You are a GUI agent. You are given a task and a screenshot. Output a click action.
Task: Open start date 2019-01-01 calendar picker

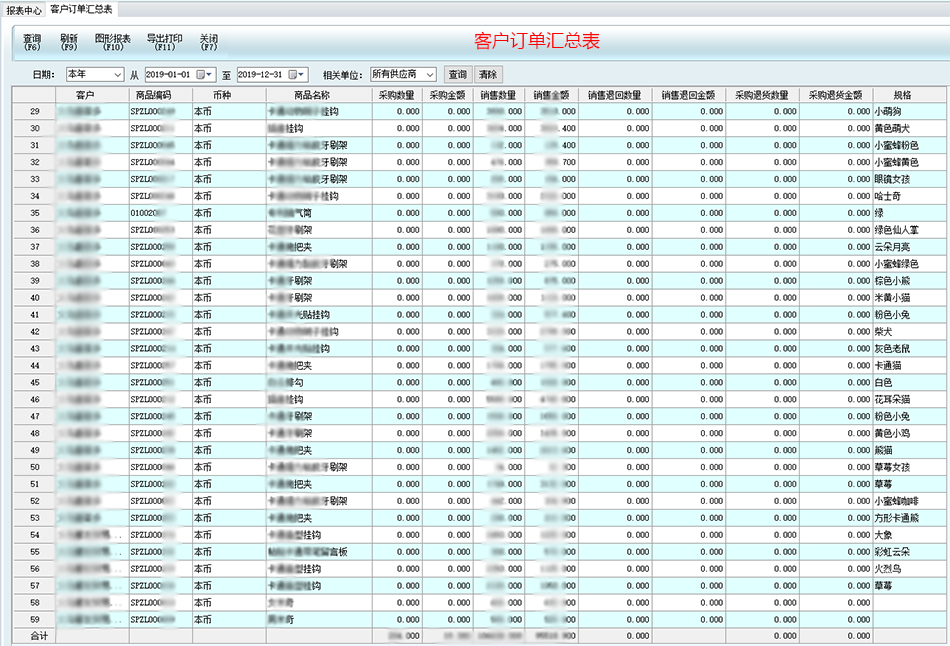coord(204,75)
